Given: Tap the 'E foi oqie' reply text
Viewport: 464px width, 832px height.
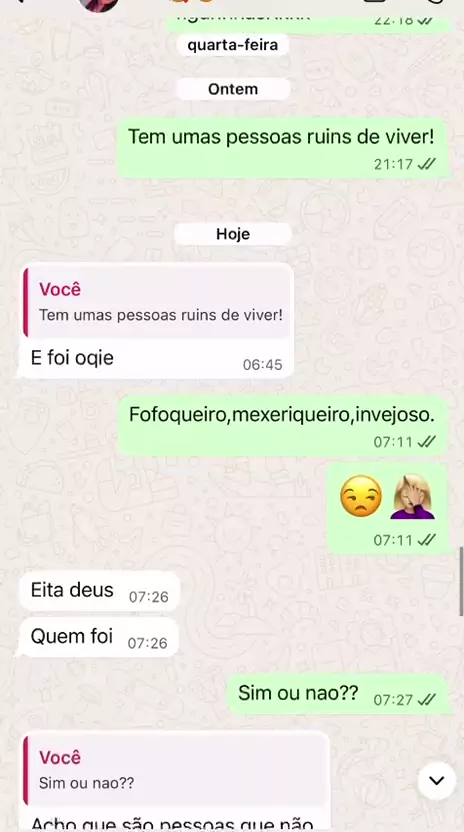Looking at the screenshot, I should click(72, 358).
